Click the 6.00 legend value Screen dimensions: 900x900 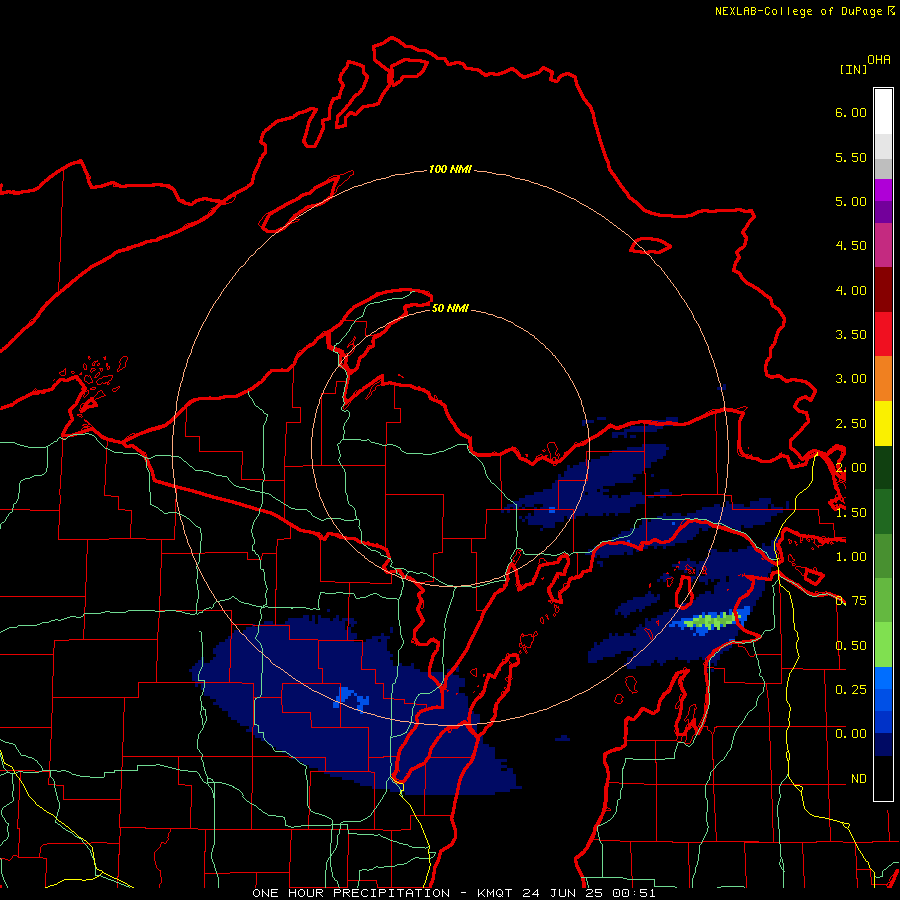click(851, 112)
